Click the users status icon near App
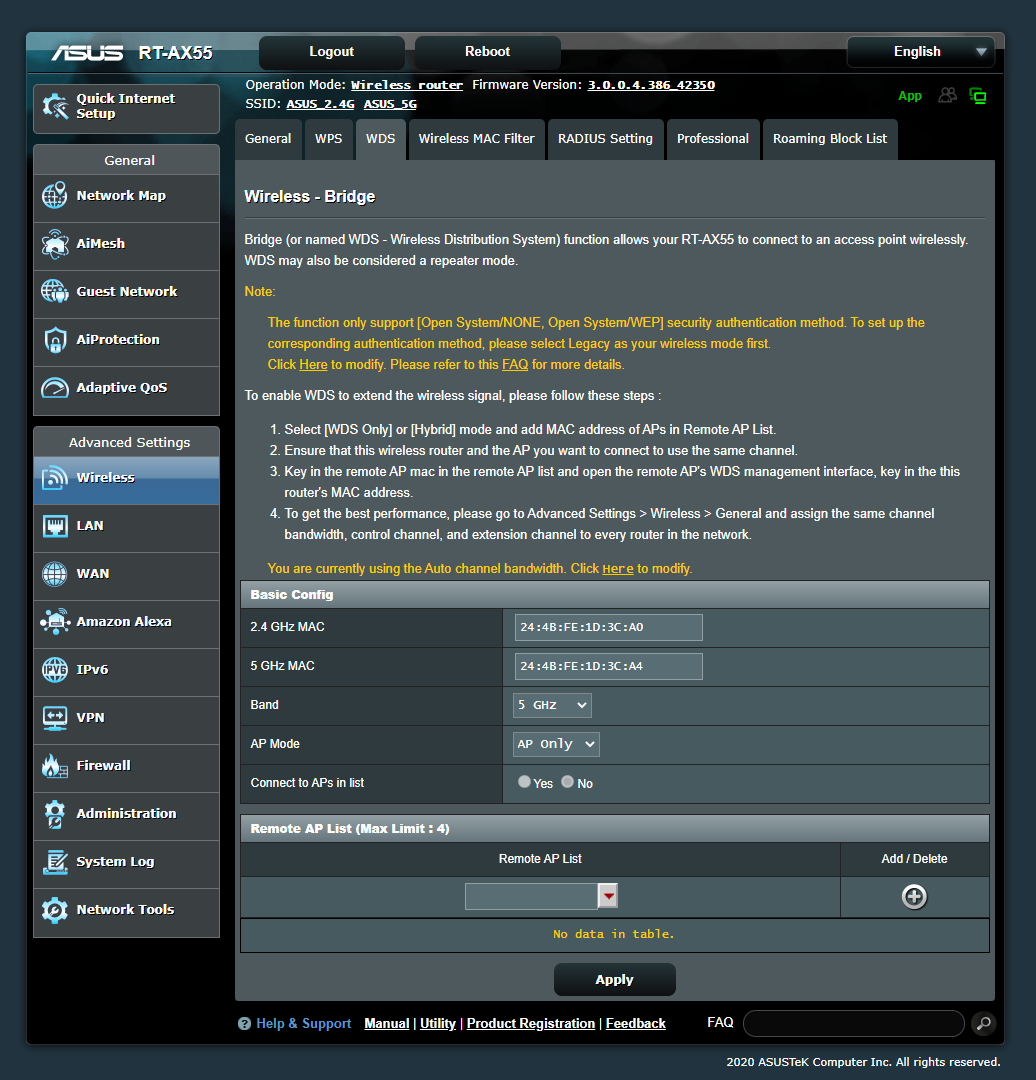1036x1080 pixels. point(948,95)
